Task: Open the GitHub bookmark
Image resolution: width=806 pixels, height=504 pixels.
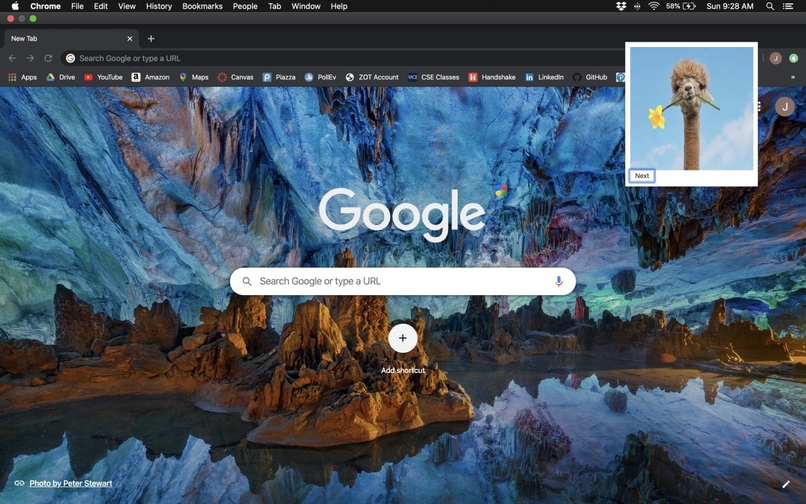Action: [590, 77]
